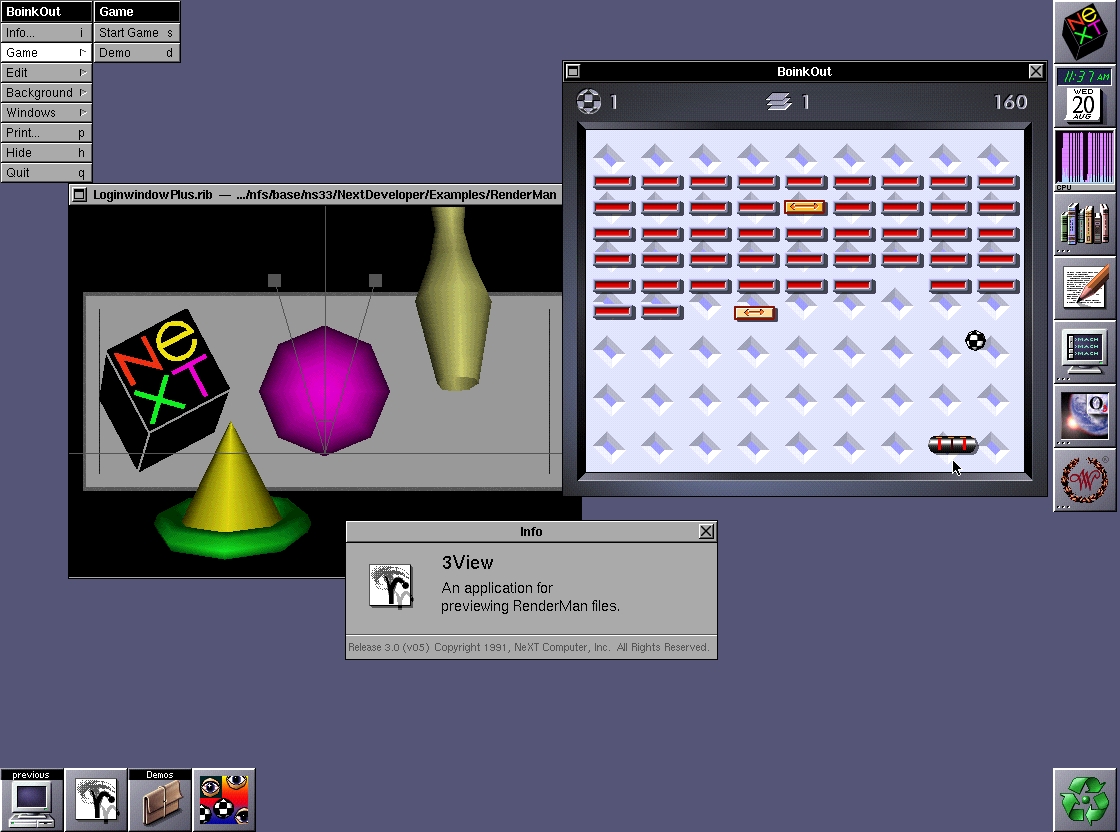1120x832 pixels.
Task: Choose Hide from the BoinkOut menu
Action: coord(46,153)
